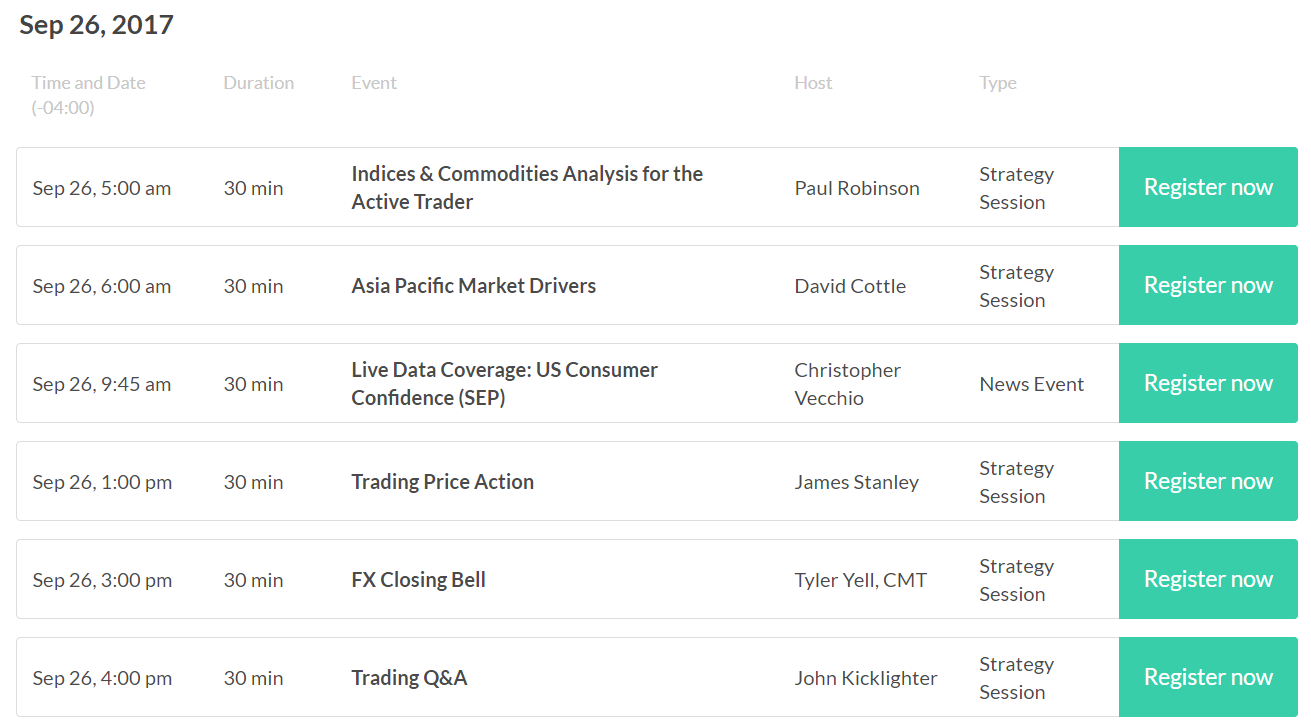Register for US Consumer Confidence coverage

coord(1208,383)
